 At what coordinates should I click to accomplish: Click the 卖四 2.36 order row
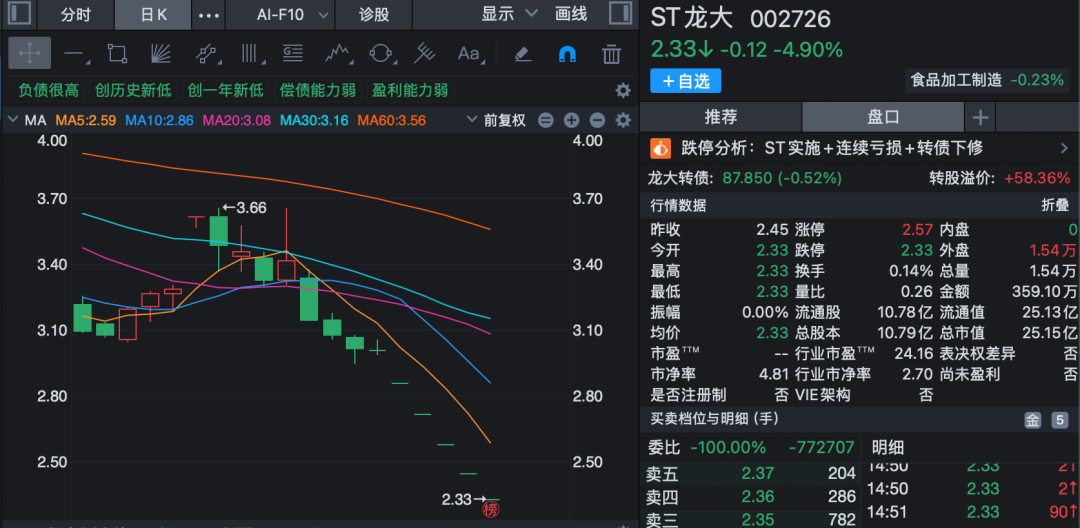(x=750, y=496)
